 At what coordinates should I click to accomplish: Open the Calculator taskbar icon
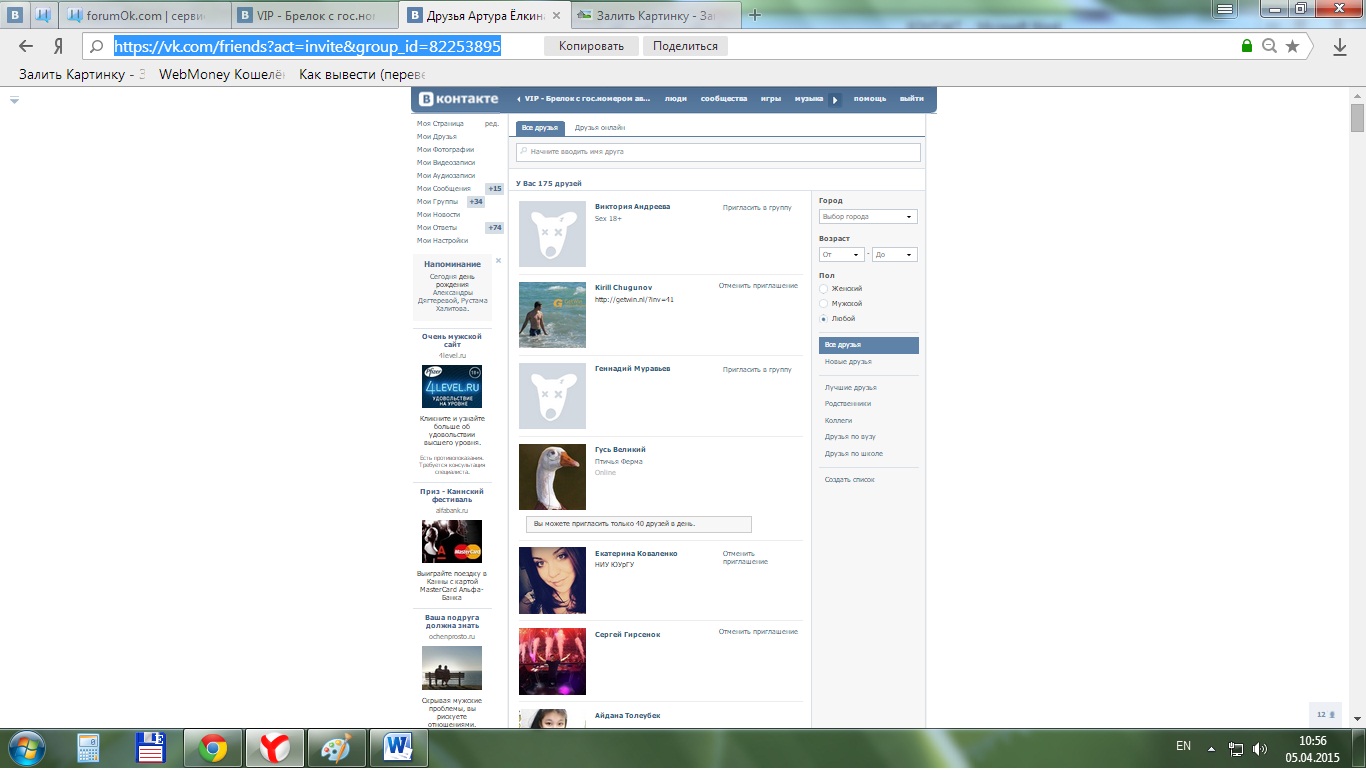[x=88, y=748]
